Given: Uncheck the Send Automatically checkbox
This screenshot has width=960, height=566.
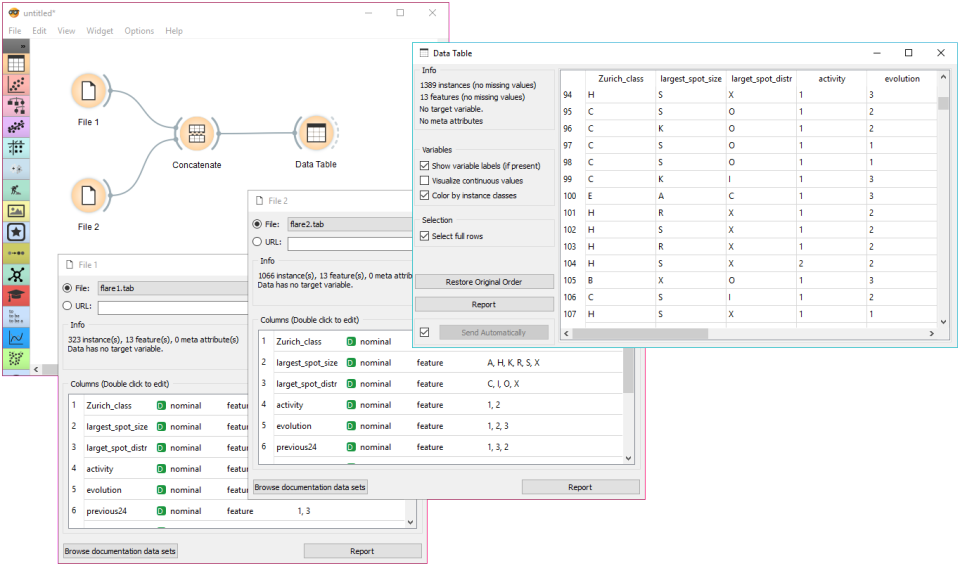Looking at the screenshot, I should 424,332.
